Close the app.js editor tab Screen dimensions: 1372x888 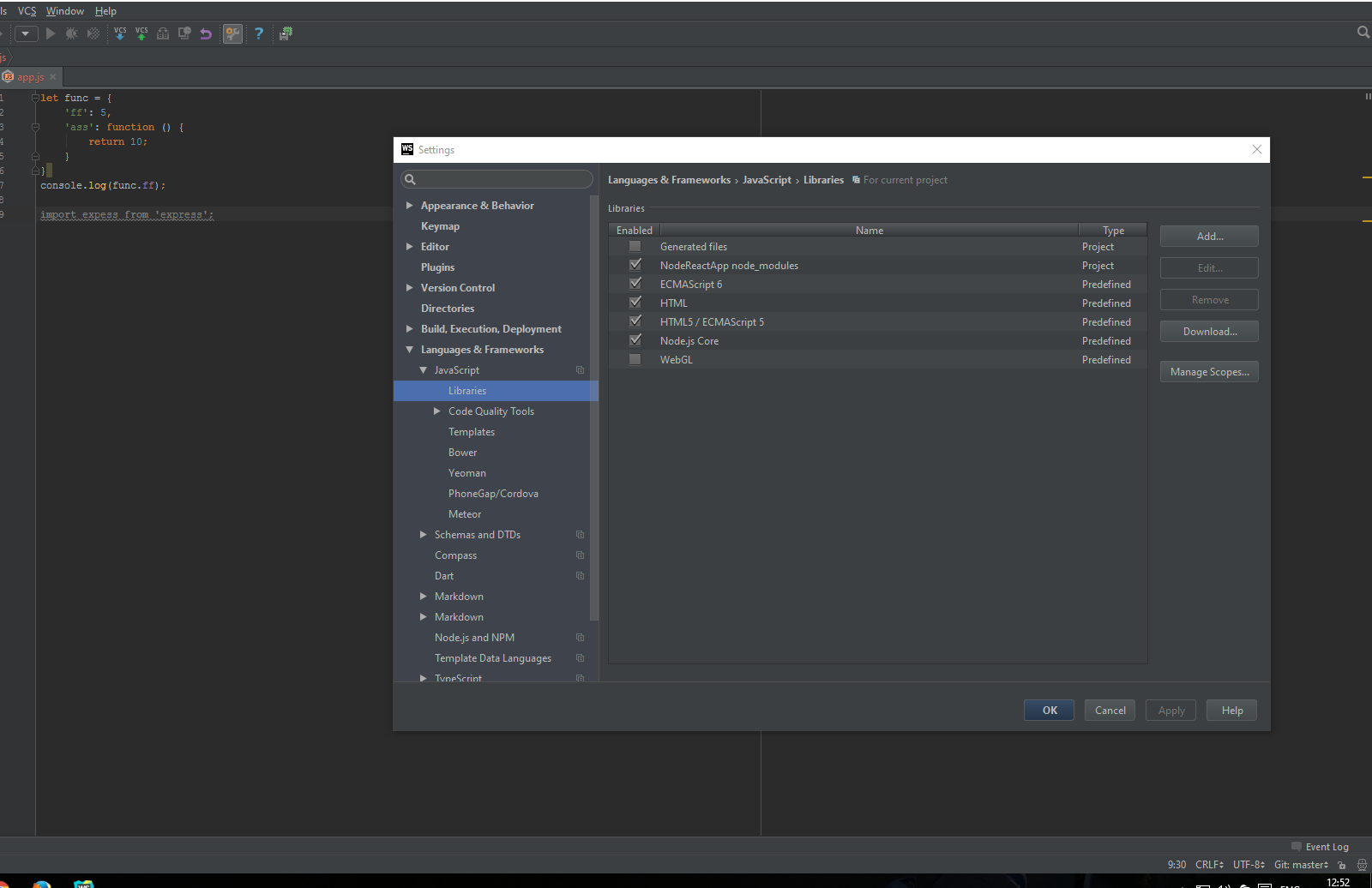click(53, 77)
